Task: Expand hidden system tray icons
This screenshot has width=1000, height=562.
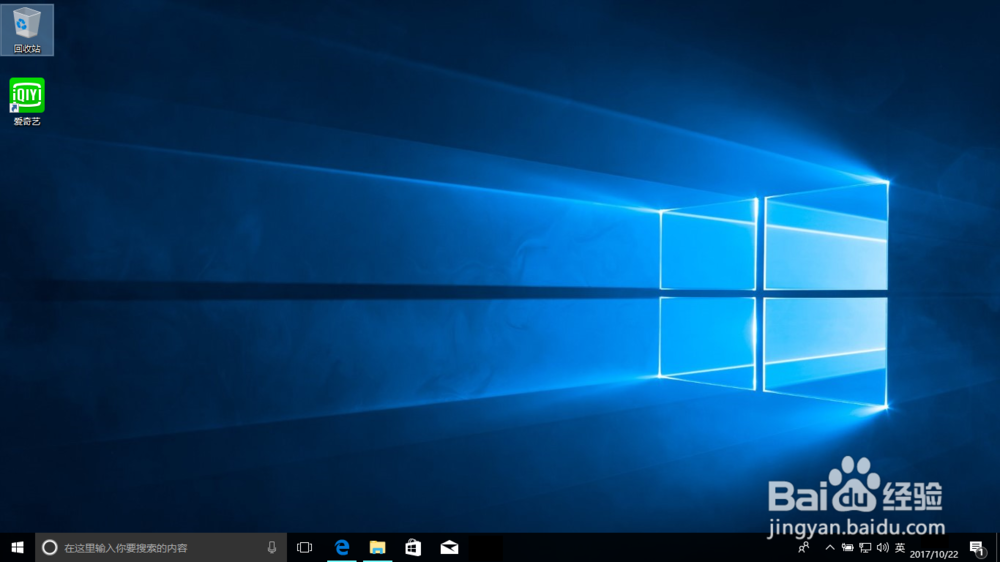Action: click(830, 547)
